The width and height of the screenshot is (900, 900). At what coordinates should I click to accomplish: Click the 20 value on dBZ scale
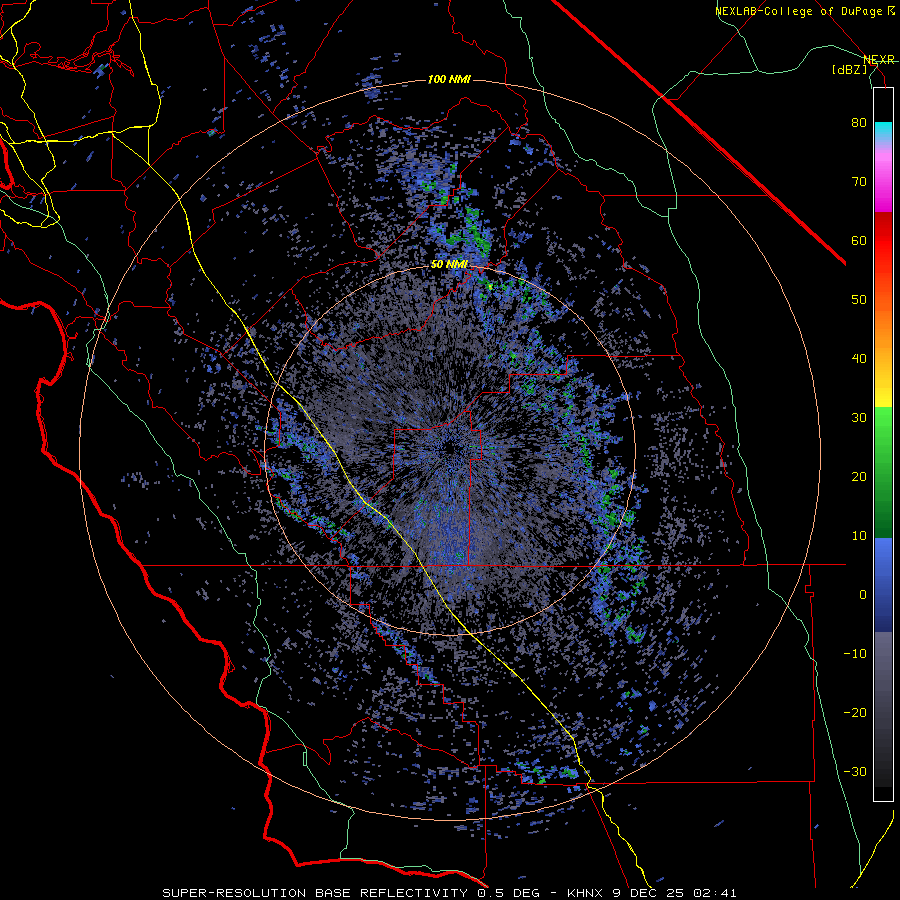pyautogui.click(x=859, y=478)
